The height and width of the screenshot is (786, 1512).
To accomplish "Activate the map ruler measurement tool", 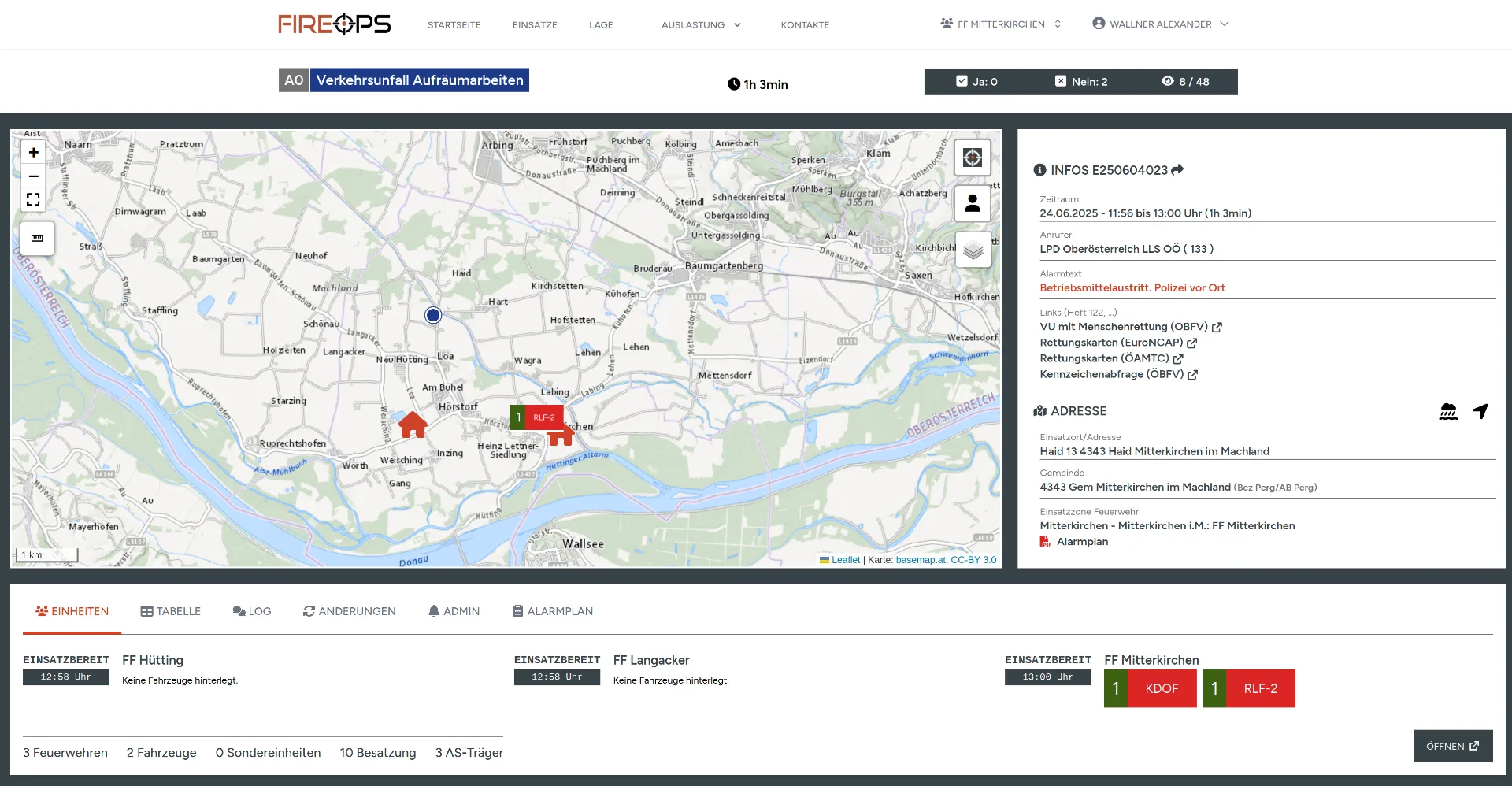I will tap(37, 238).
